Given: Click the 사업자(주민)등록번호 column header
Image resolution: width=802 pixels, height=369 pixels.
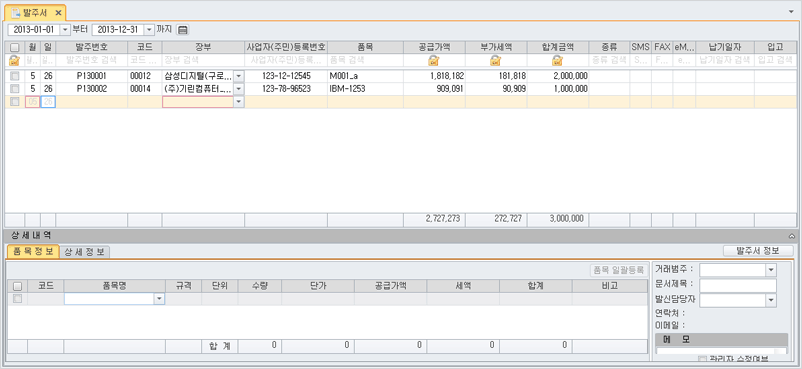Looking at the screenshot, I should 286,47.
